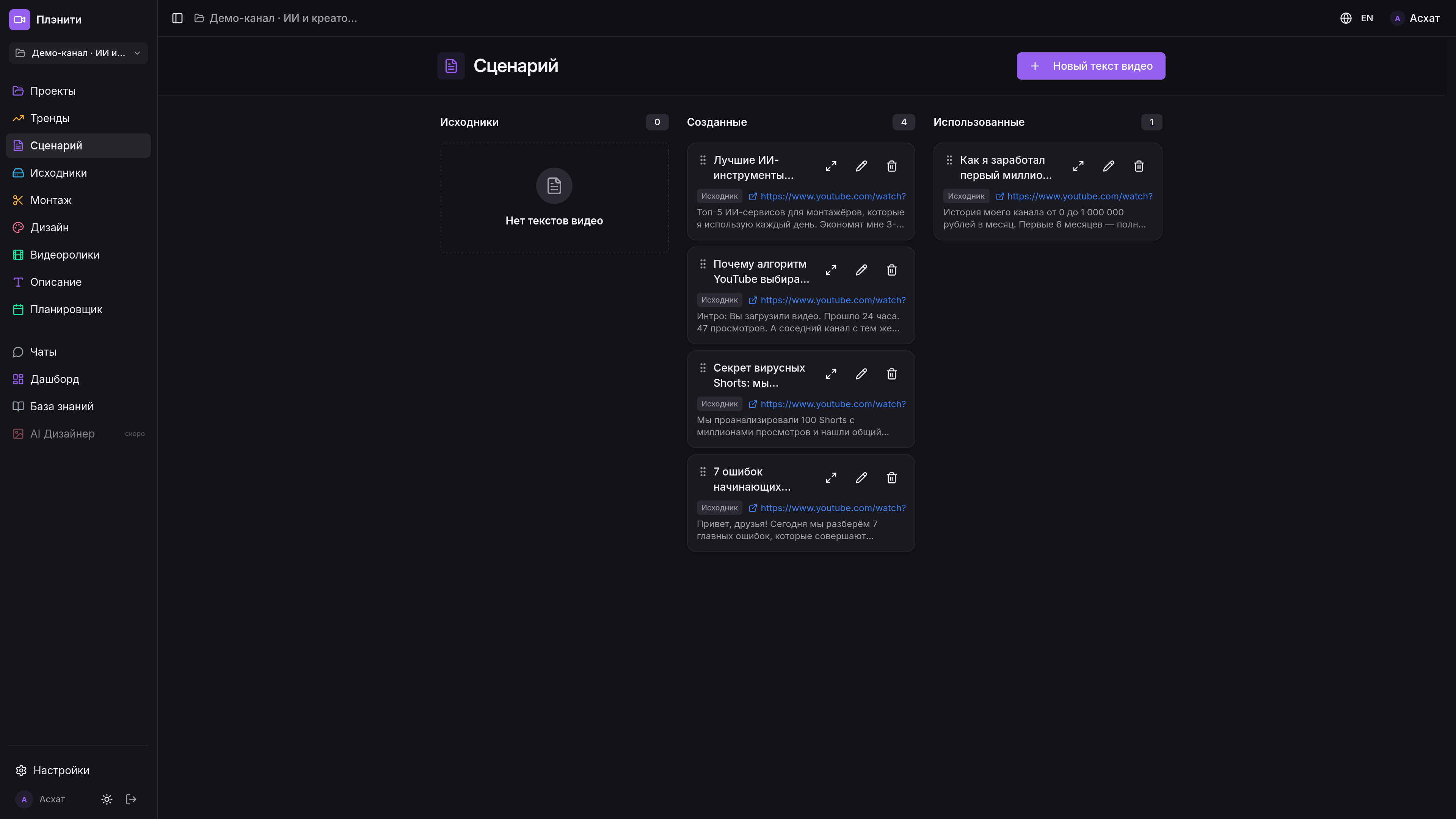This screenshot has height=819, width=1456.
Task: Open the Тренды section
Action: coord(78,118)
